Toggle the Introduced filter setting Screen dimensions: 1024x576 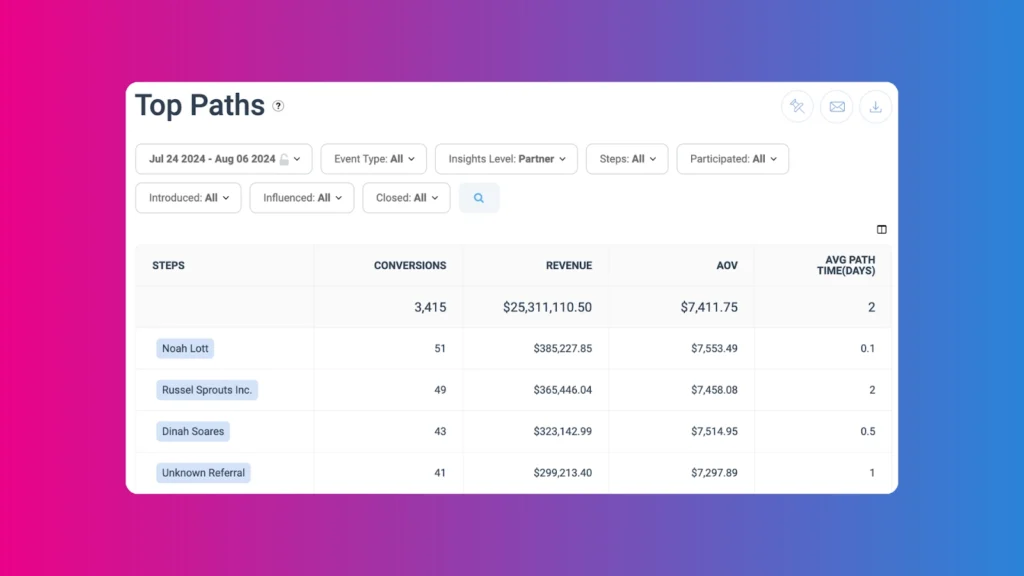click(x=187, y=198)
